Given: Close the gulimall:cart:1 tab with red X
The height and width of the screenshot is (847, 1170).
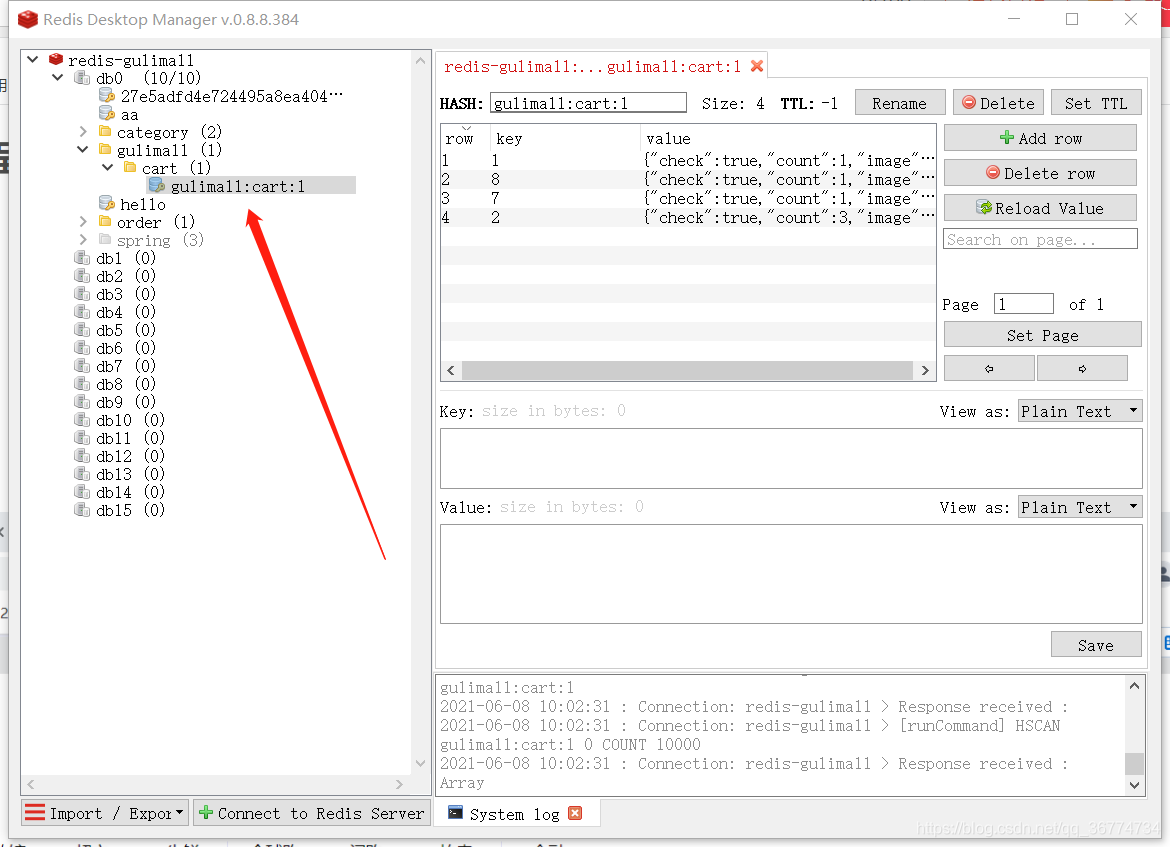Looking at the screenshot, I should click(x=757, y=66).
